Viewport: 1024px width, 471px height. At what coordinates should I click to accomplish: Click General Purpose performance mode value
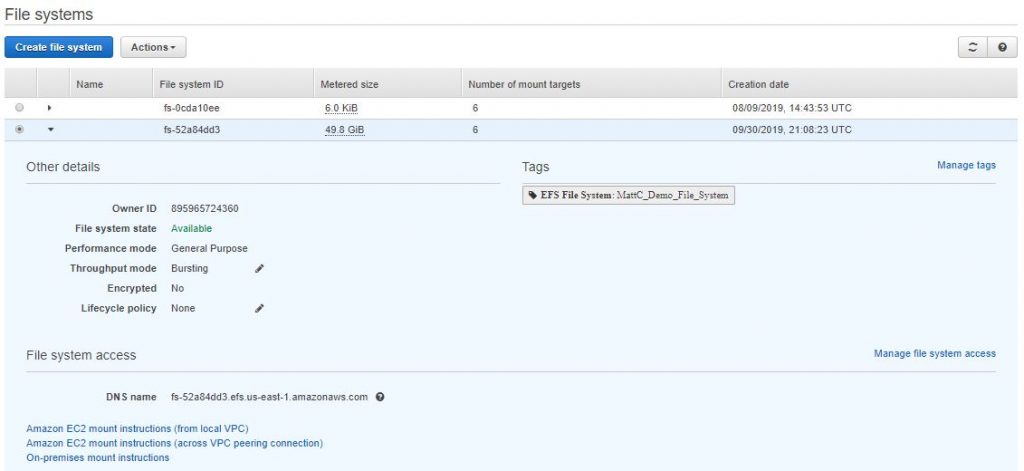coord(209,248)
